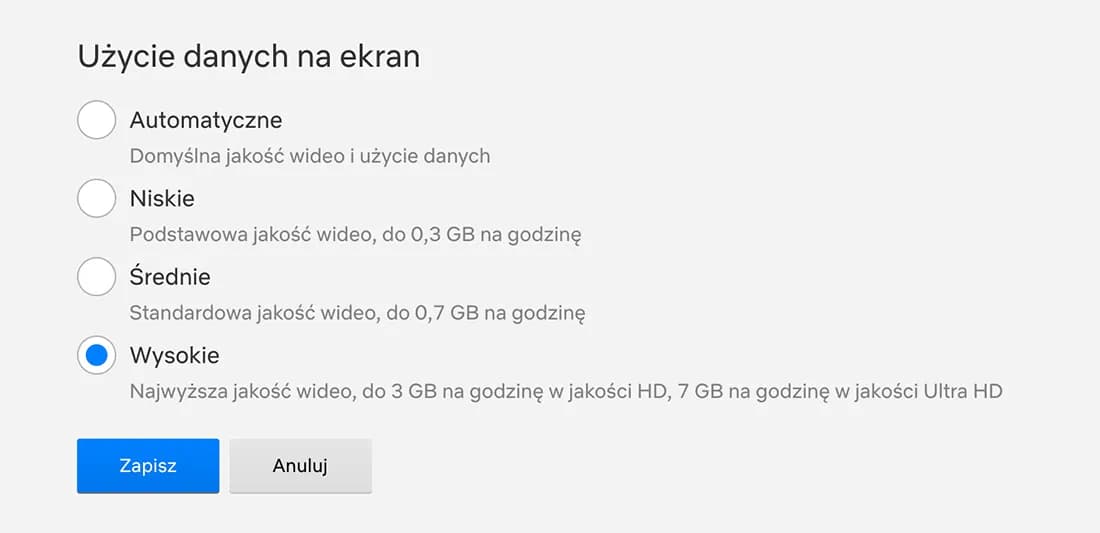Click the "0,7 GB" text under Średnie
Screen dimensions: 1100x533
(x=437, y=313)
